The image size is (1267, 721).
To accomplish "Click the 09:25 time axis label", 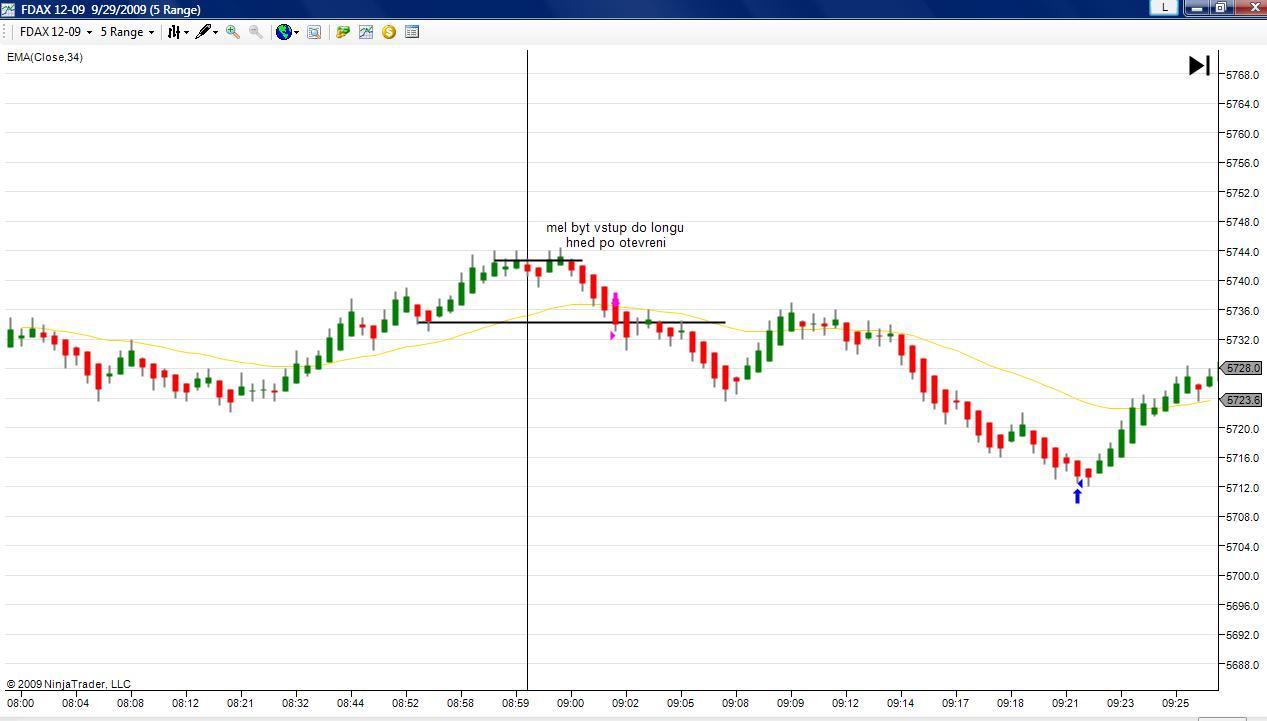I will (1176, 703).
